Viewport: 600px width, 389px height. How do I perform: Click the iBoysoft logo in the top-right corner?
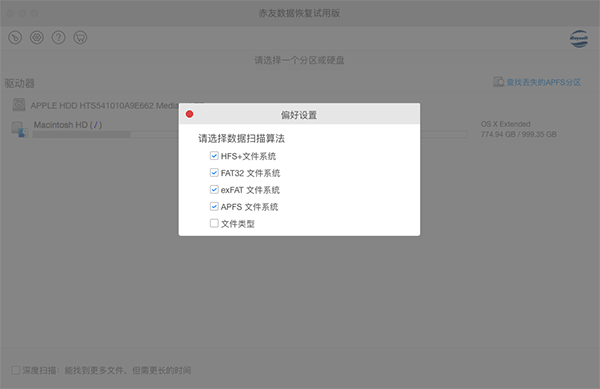point(579,39)
